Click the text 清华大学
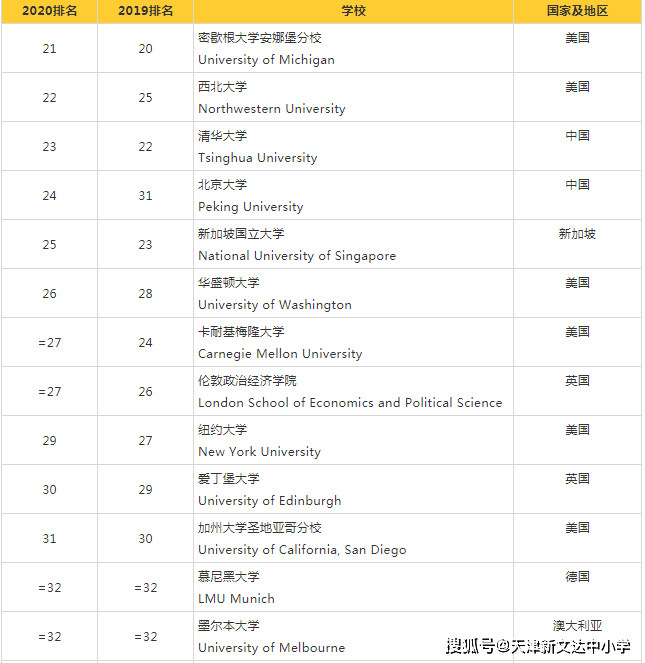 222,136
